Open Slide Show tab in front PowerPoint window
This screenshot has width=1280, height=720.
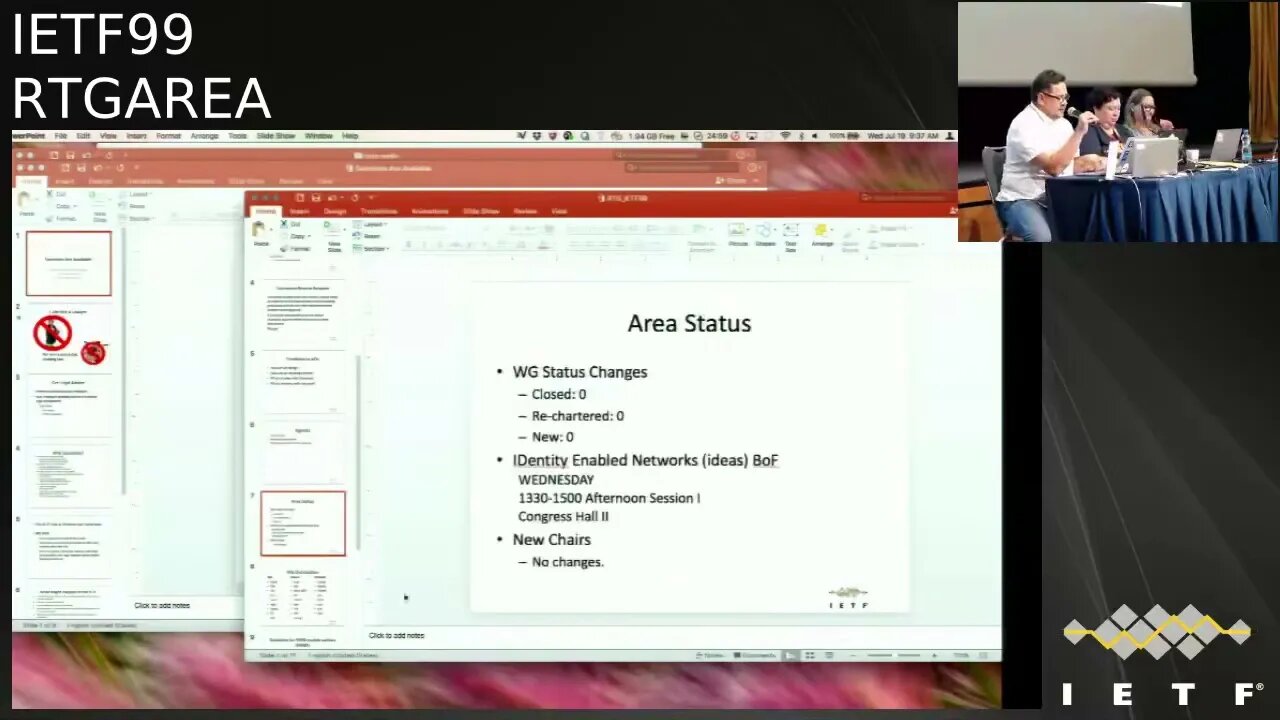tap(481, 211)
